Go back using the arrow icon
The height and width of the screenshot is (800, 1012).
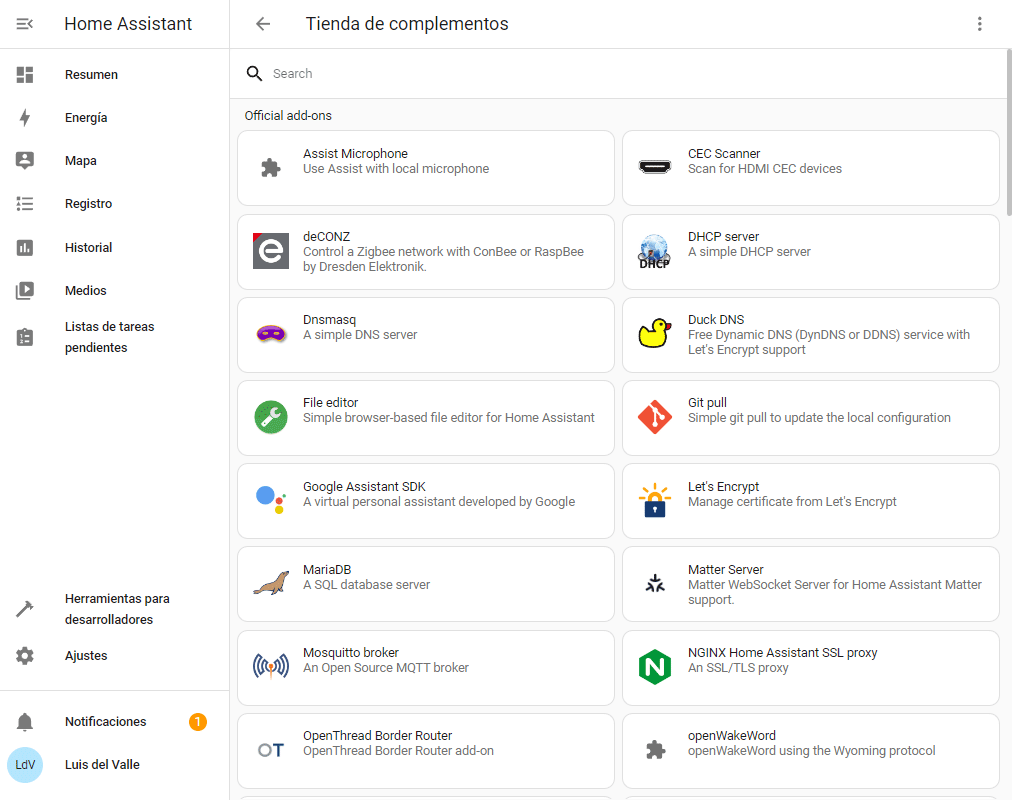[263, 24]
